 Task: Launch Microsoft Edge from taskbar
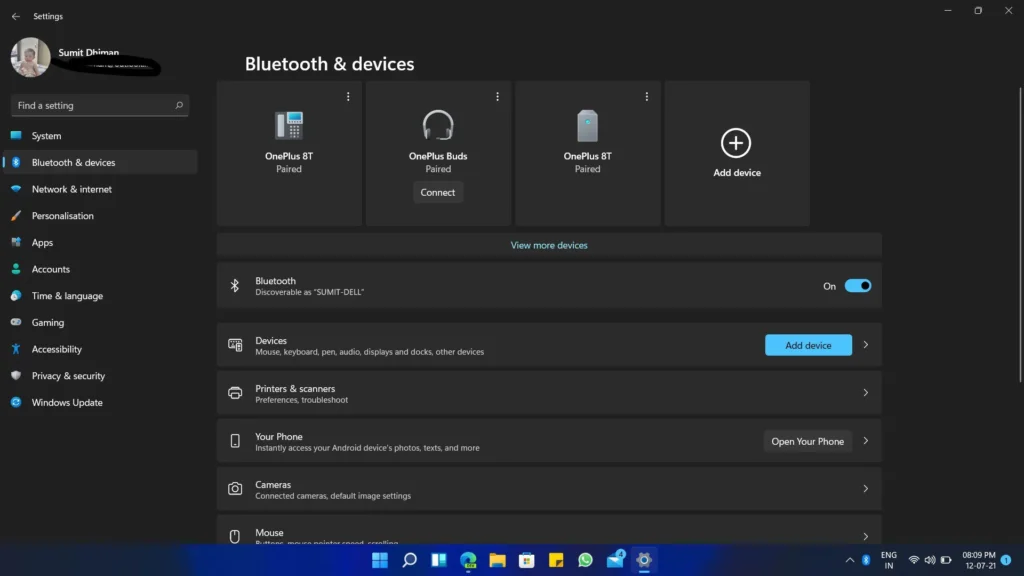(x=468, y=560)
